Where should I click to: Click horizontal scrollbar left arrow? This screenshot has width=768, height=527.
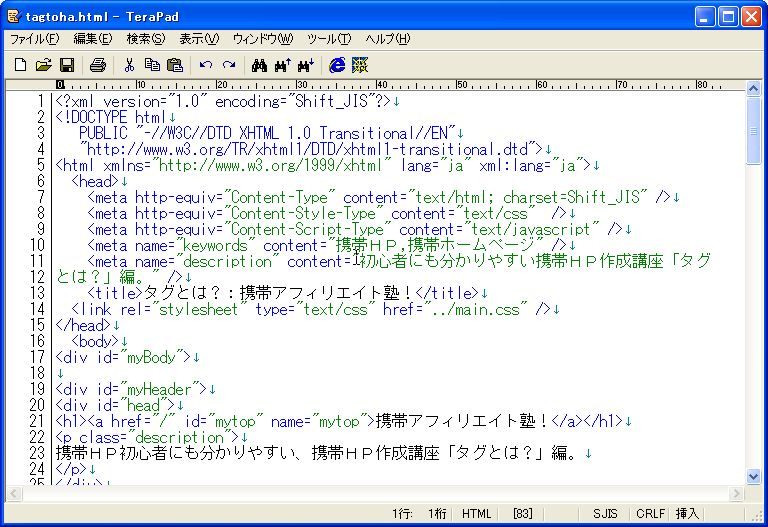point(14,493)
